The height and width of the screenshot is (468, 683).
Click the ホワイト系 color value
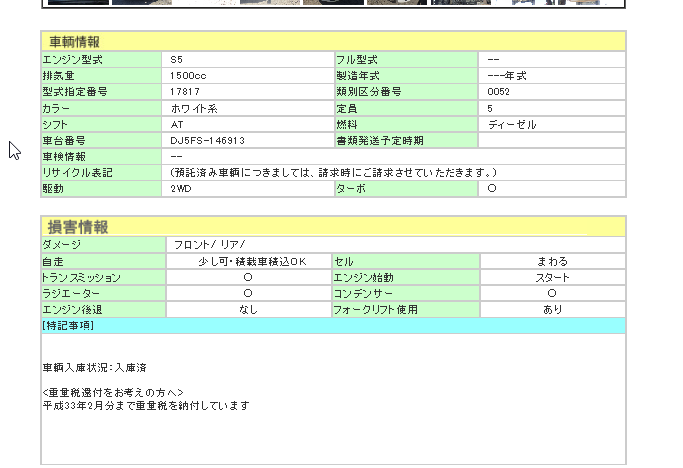[195, 108]
